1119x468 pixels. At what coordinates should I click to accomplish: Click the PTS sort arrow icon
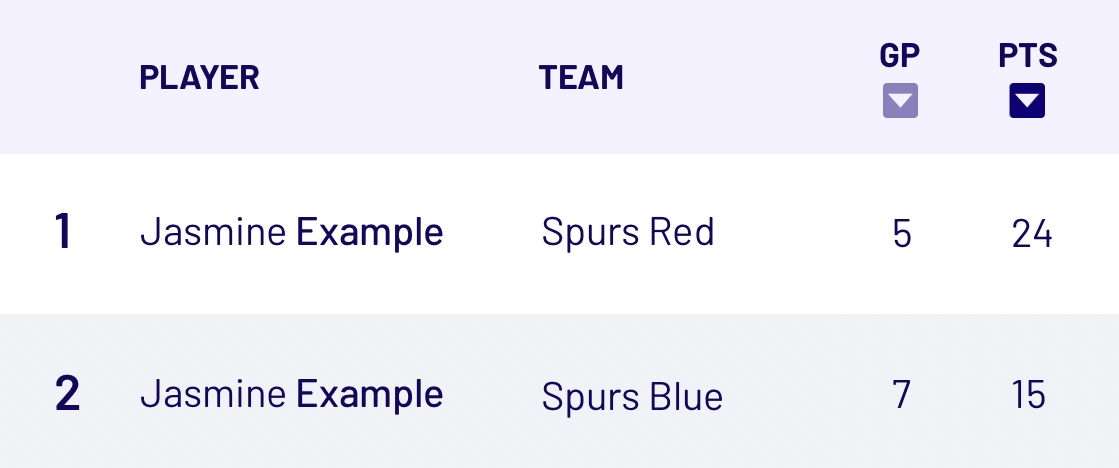point(1027,101)
